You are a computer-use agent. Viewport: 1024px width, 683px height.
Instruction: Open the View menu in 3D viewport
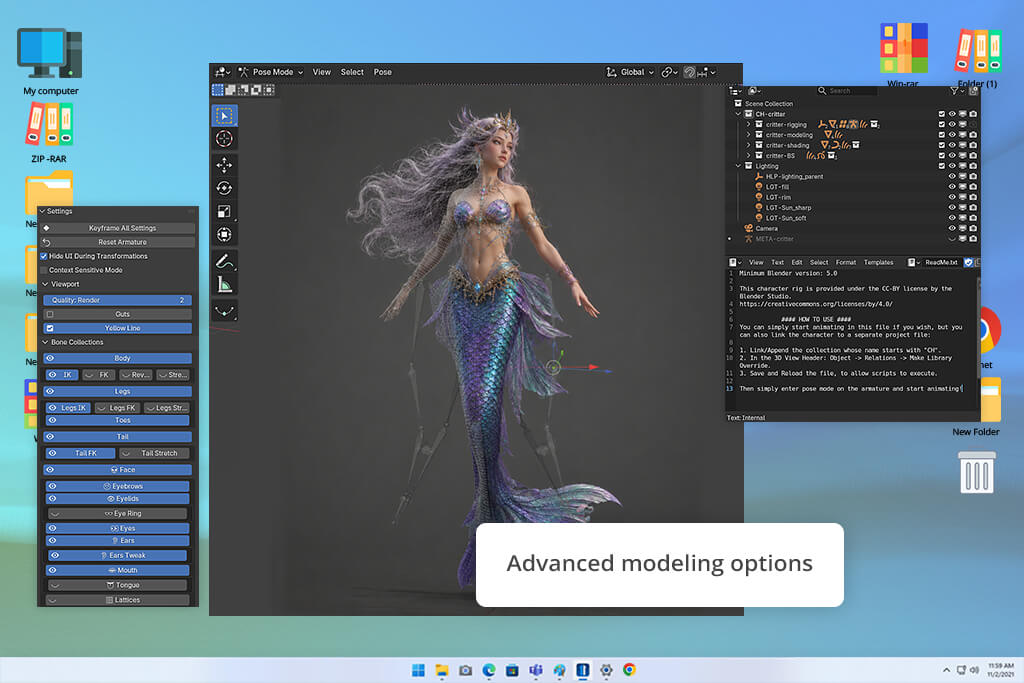(x=321, y=72)
